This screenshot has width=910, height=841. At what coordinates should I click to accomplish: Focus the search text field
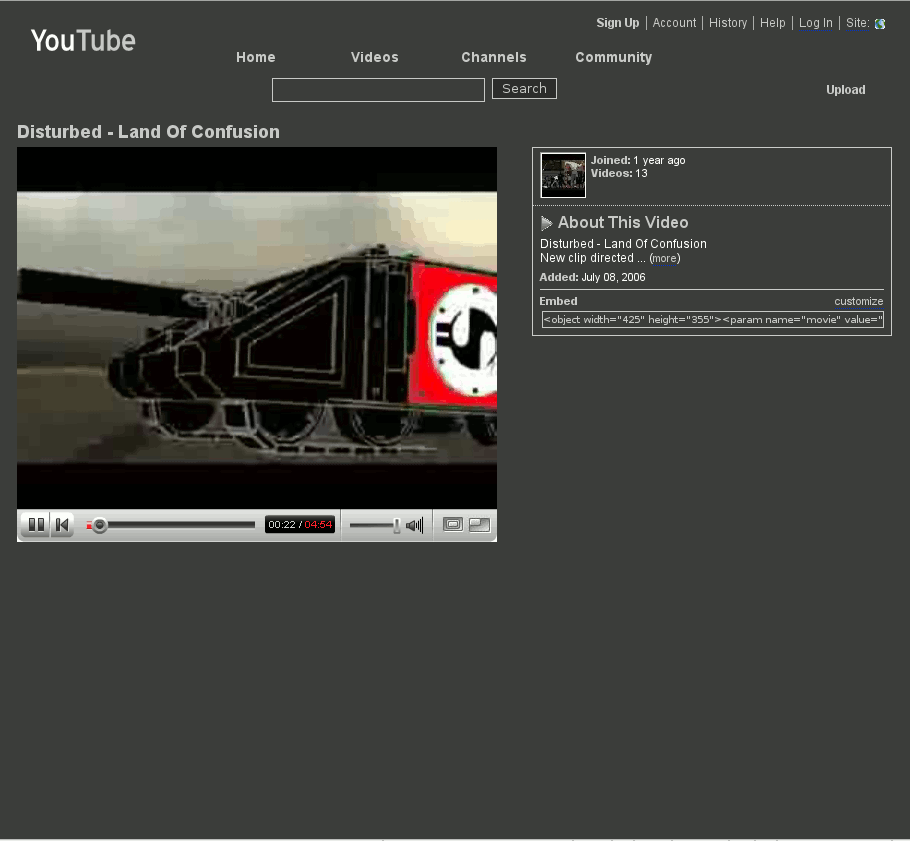click(x=378, y=90)
